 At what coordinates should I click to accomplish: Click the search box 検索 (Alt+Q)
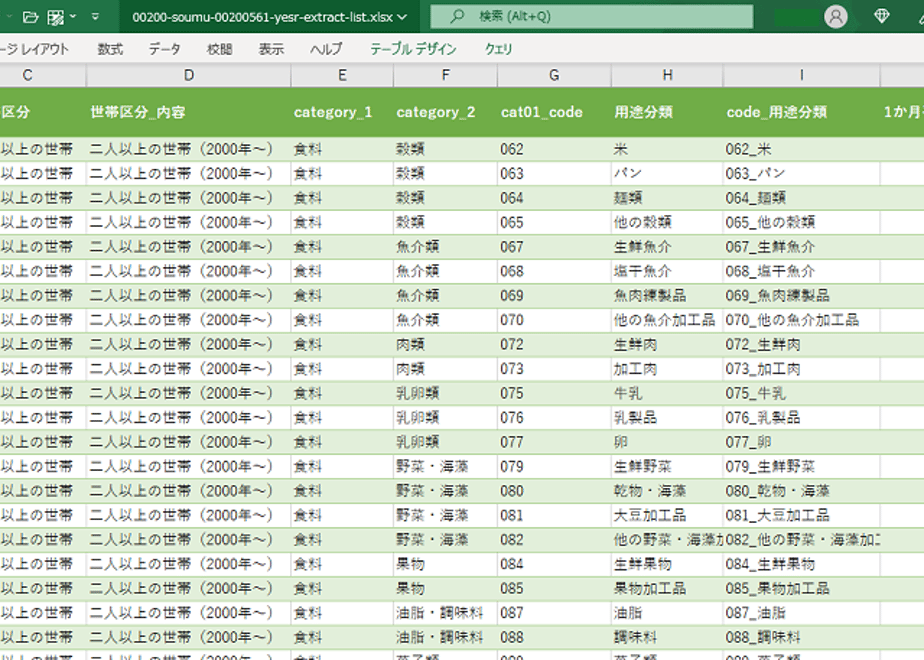592,16
